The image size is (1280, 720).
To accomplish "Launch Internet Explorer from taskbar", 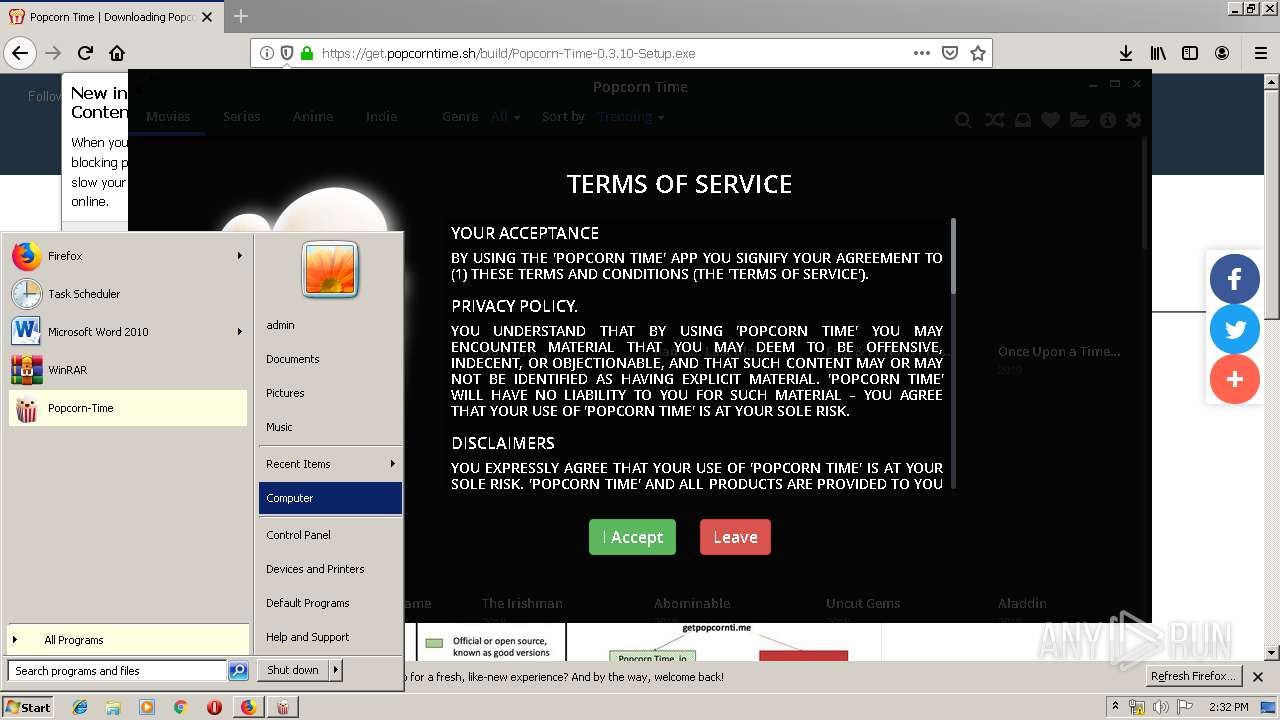I will pyautogui.click(x=80, y=707).
